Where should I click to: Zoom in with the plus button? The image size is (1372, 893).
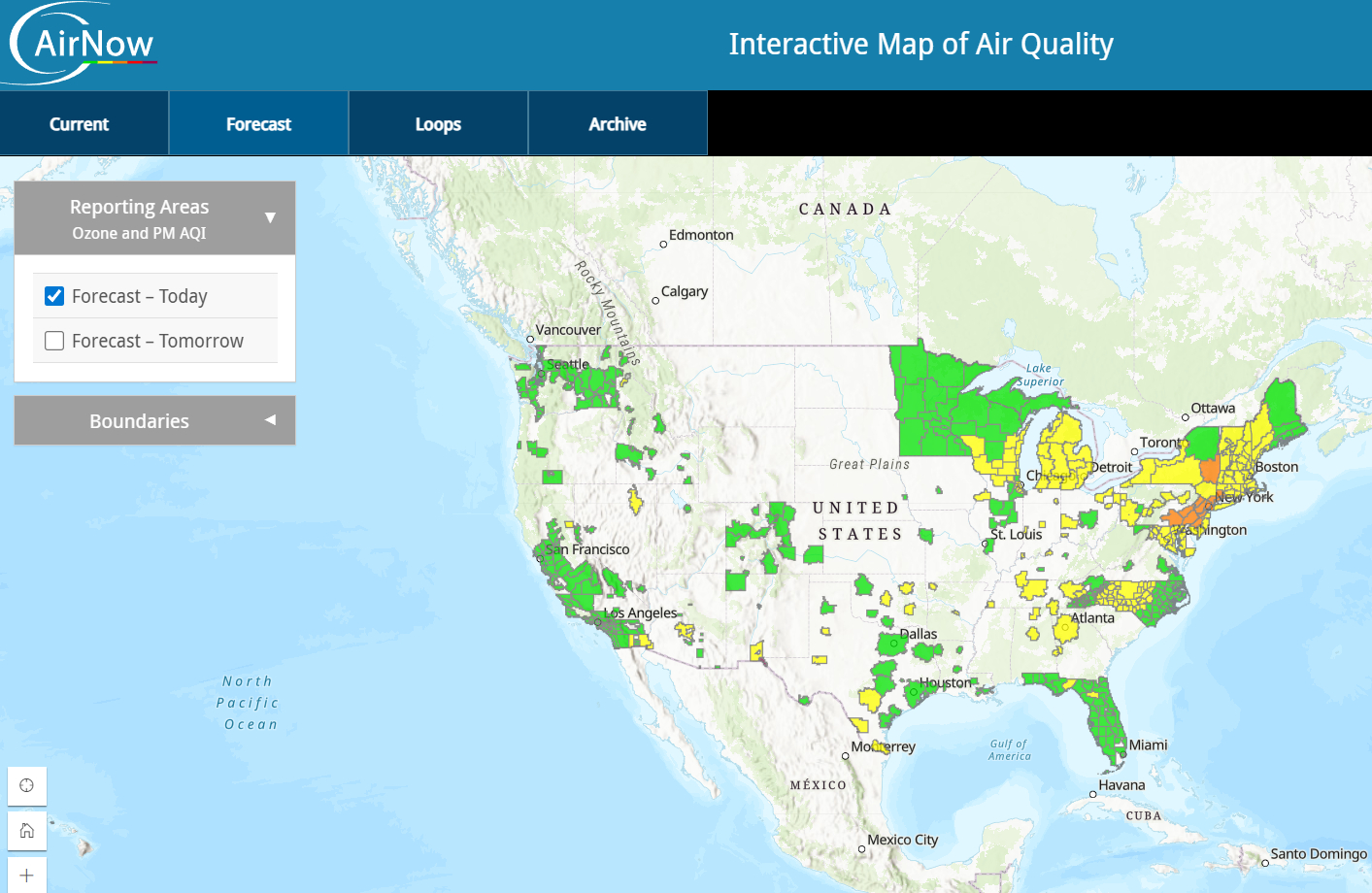27,875
